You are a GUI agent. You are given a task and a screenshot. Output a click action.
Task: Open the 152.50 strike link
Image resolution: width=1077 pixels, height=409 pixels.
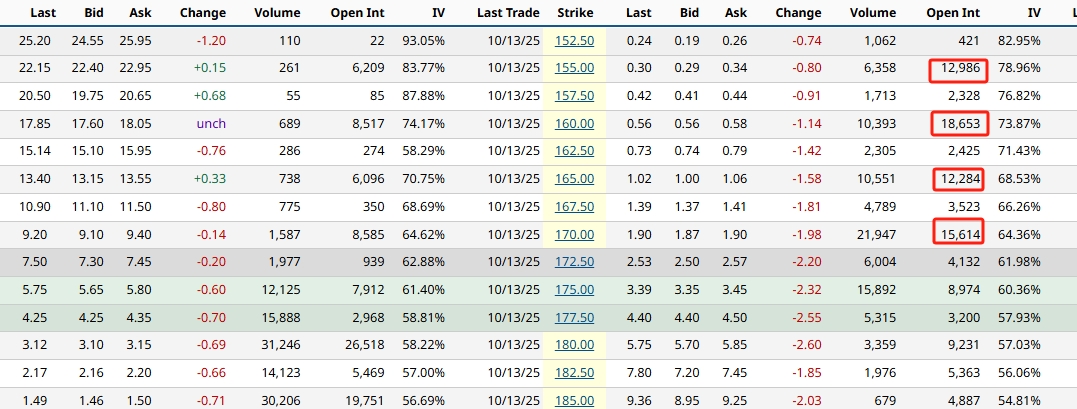pos(574,41)
